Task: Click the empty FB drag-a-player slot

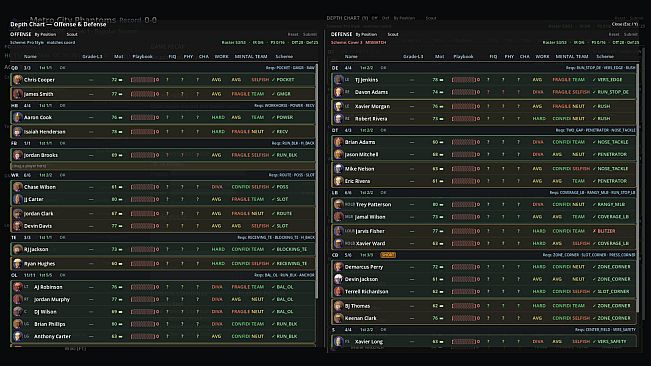Action: pos(163,166)
